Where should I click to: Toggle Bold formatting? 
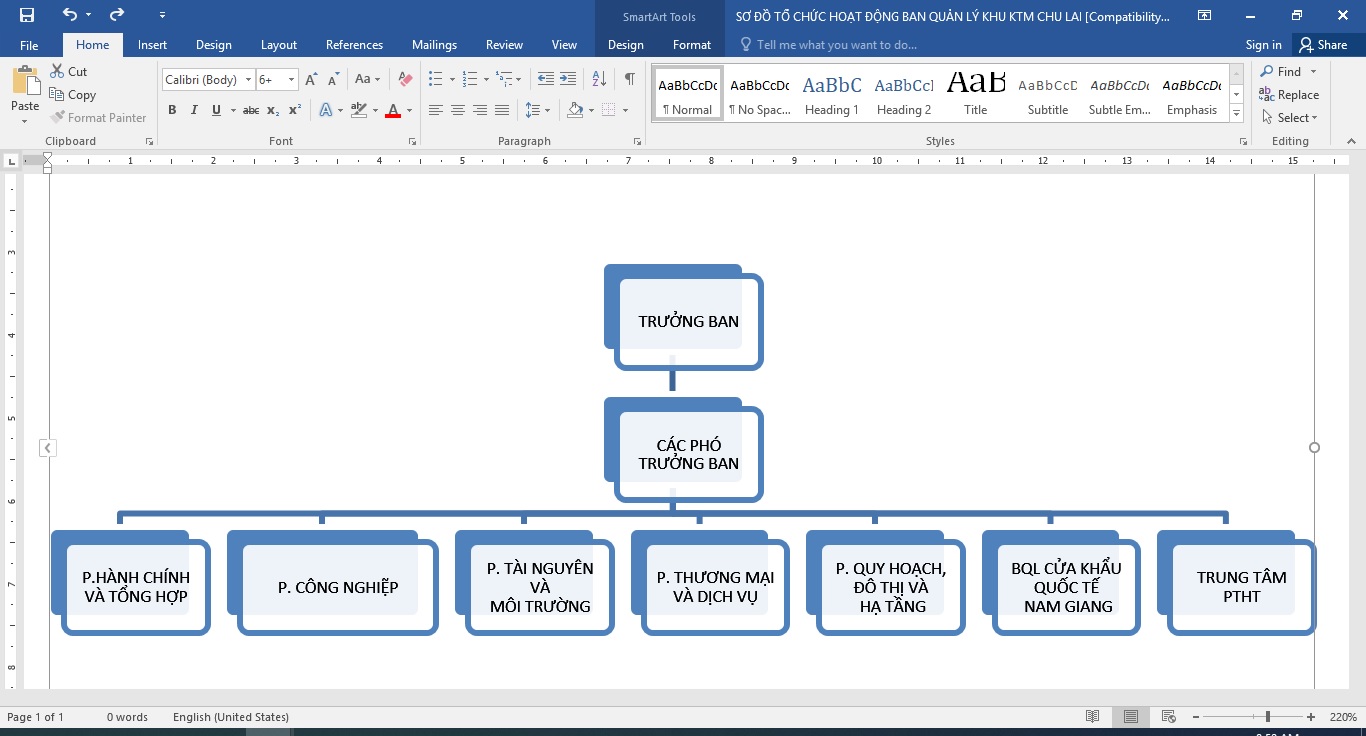(172, 110)
